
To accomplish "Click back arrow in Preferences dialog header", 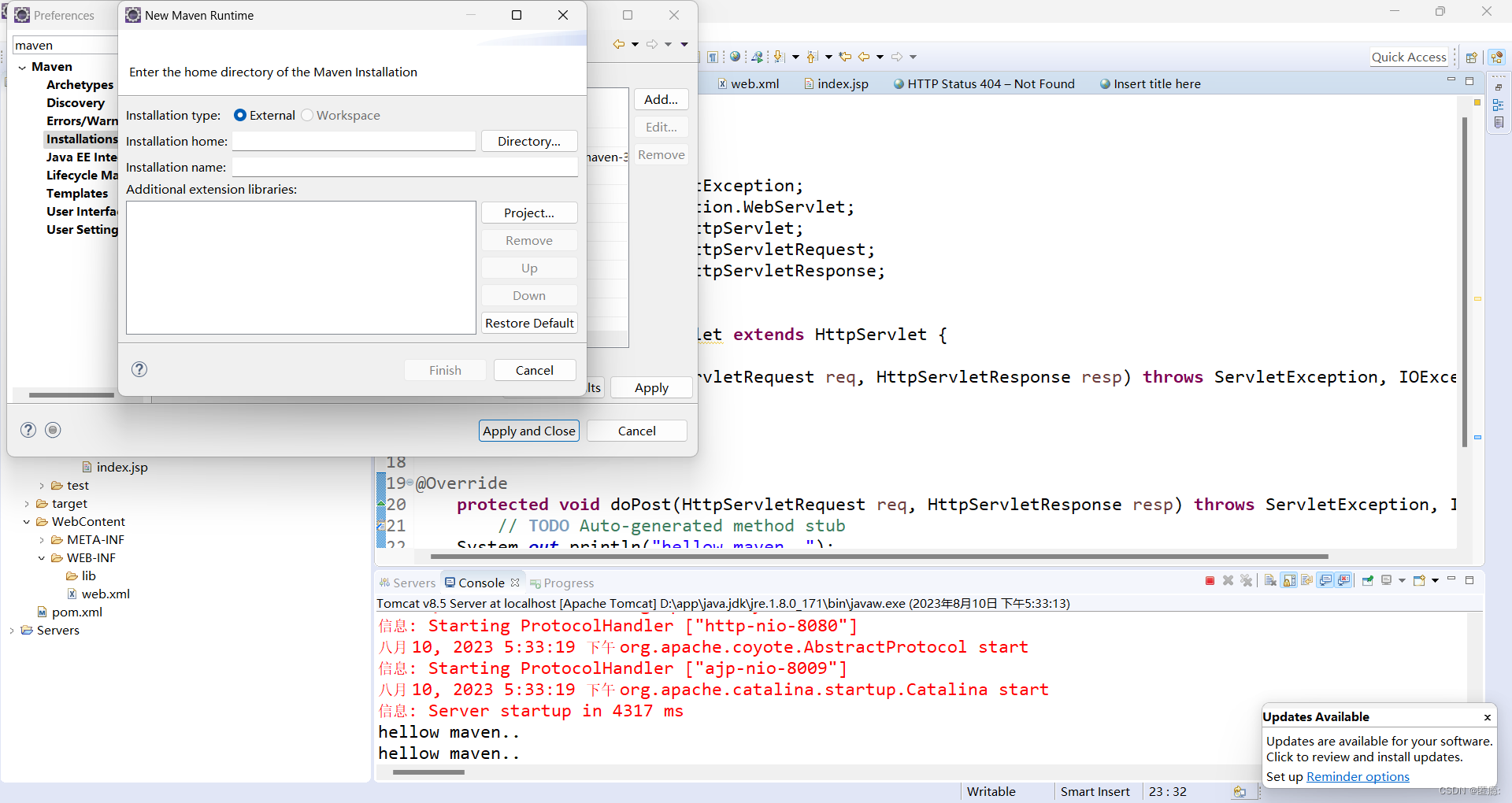I will click(x=619, y=44).
